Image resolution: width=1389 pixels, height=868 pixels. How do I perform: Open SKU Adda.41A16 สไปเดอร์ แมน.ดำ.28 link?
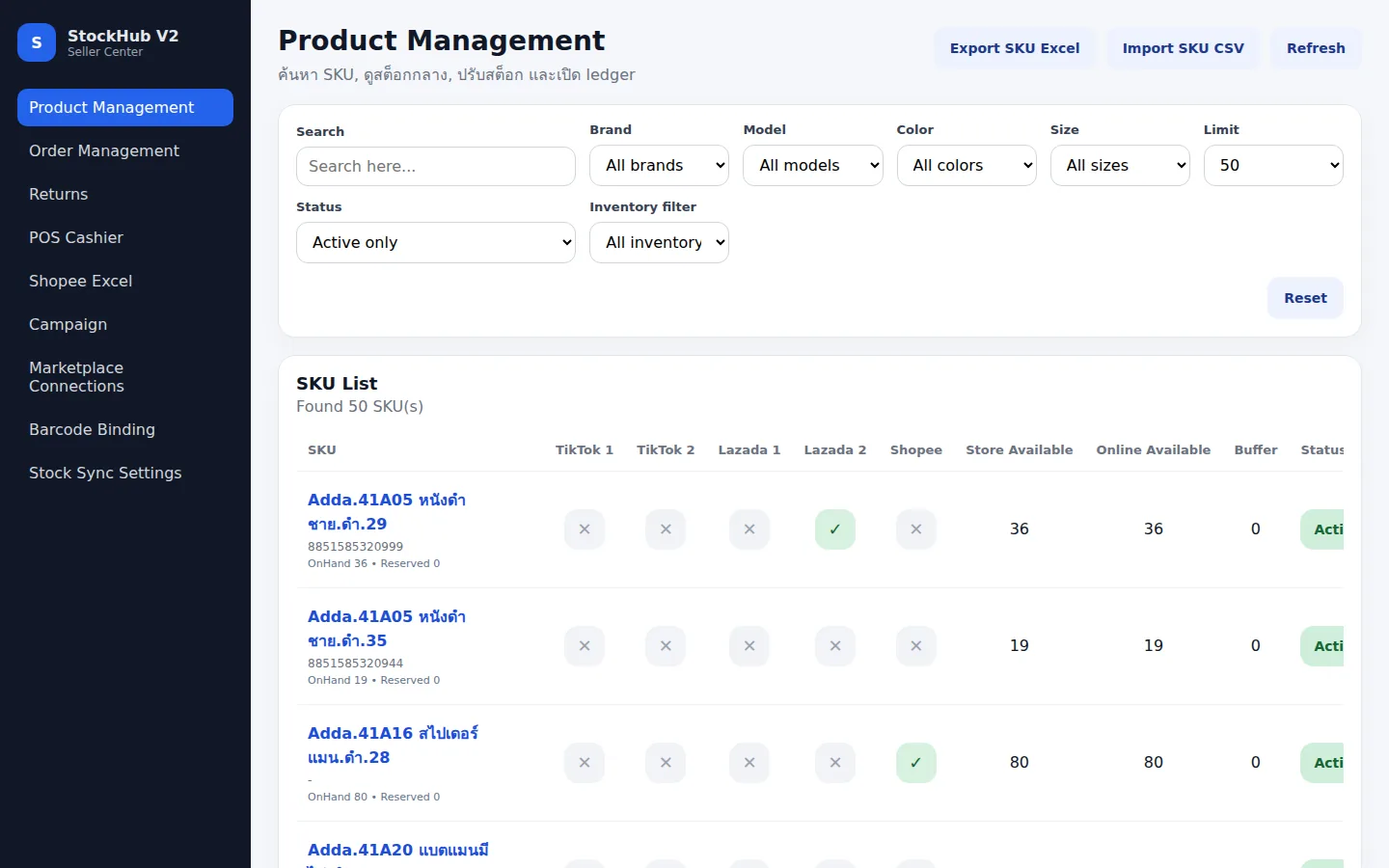pyautogui.click(x=393, y=746)
